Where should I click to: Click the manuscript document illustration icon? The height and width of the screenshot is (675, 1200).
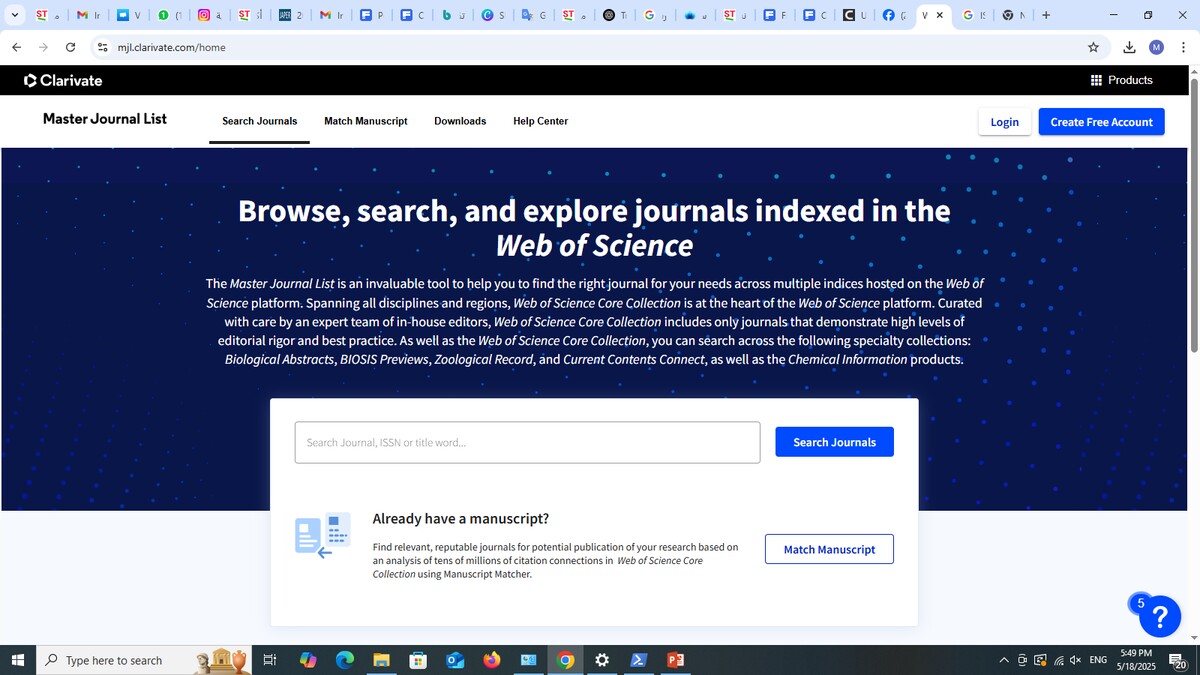(322, 535)
